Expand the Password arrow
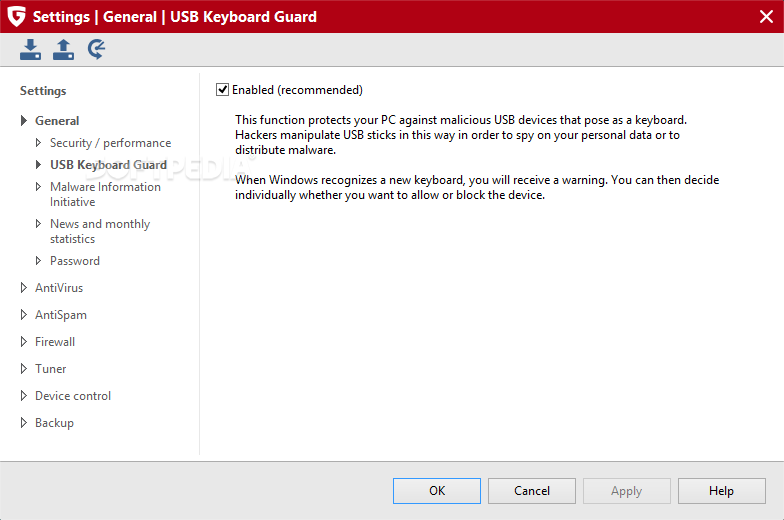Screen dimensions: 784x520 (38, 260)
